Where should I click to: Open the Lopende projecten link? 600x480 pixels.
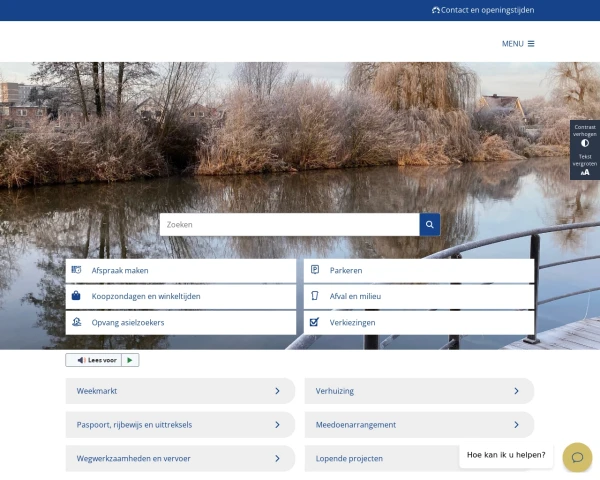point(350,458)
